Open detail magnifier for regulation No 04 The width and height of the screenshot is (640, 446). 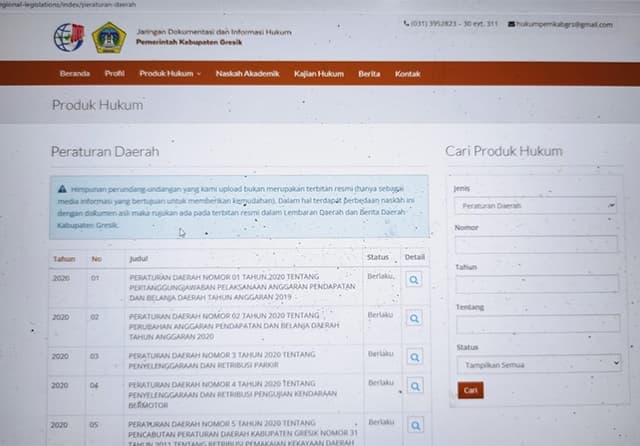click(x=414, y=386)
